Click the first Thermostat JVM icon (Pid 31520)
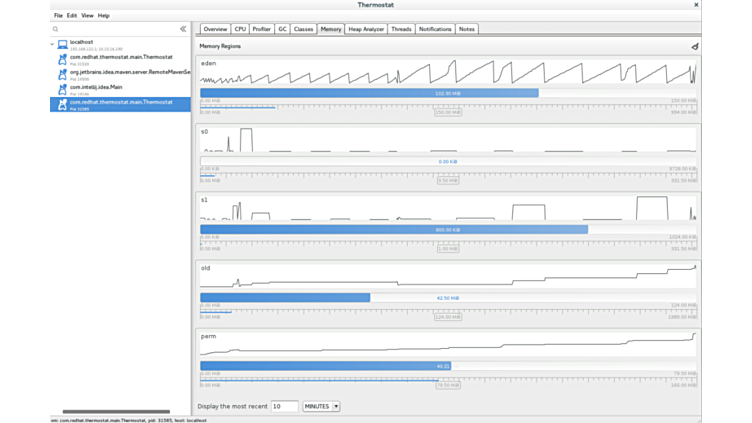The height and width of the screenshot is (423, 752). [x=62, y=60]
